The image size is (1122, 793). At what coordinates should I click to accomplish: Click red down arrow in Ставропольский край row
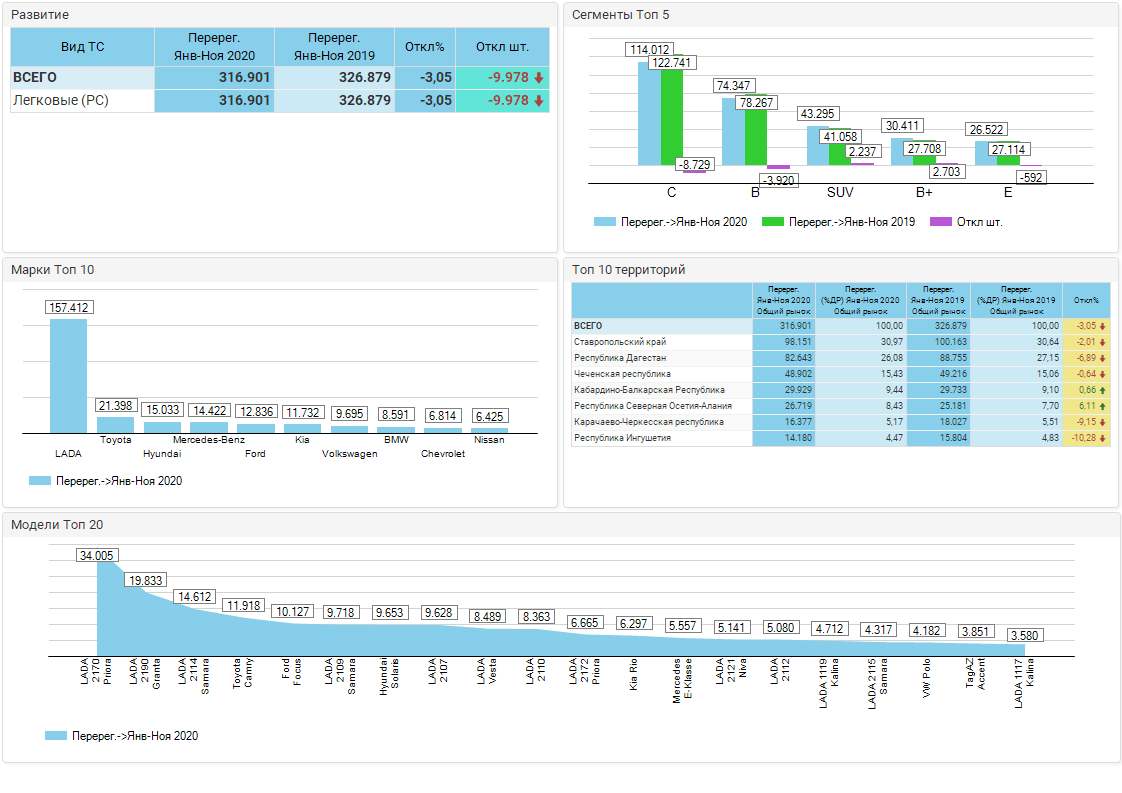[1102, 342]
